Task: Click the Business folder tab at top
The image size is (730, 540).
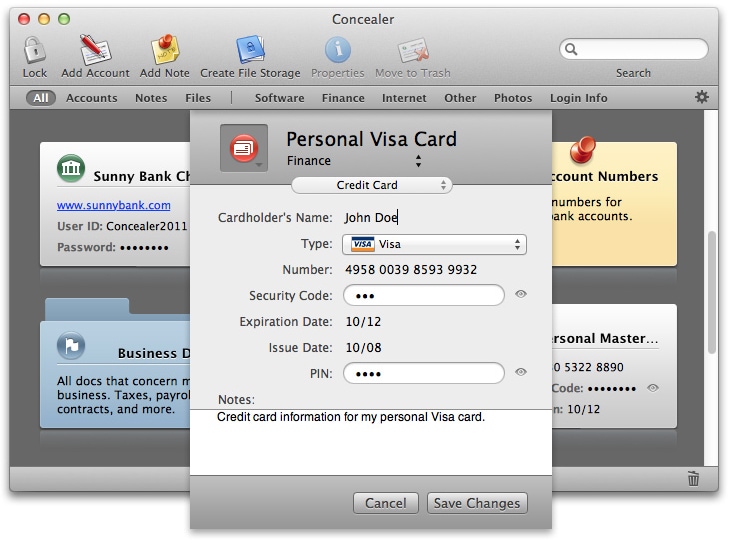Action: point(87,310)
